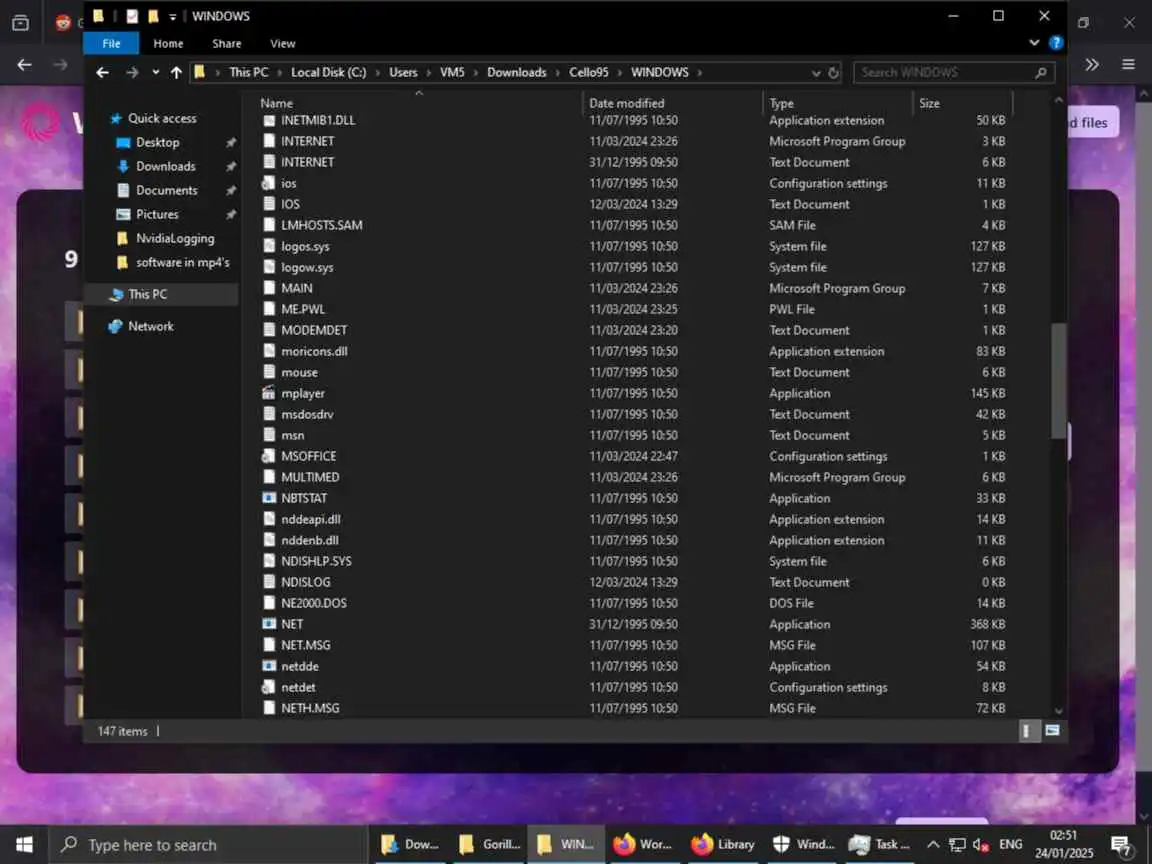Open the address bar history dropdown
Image resolution: width=1152 pixels, height=864 pixels.
coord(816,73)
